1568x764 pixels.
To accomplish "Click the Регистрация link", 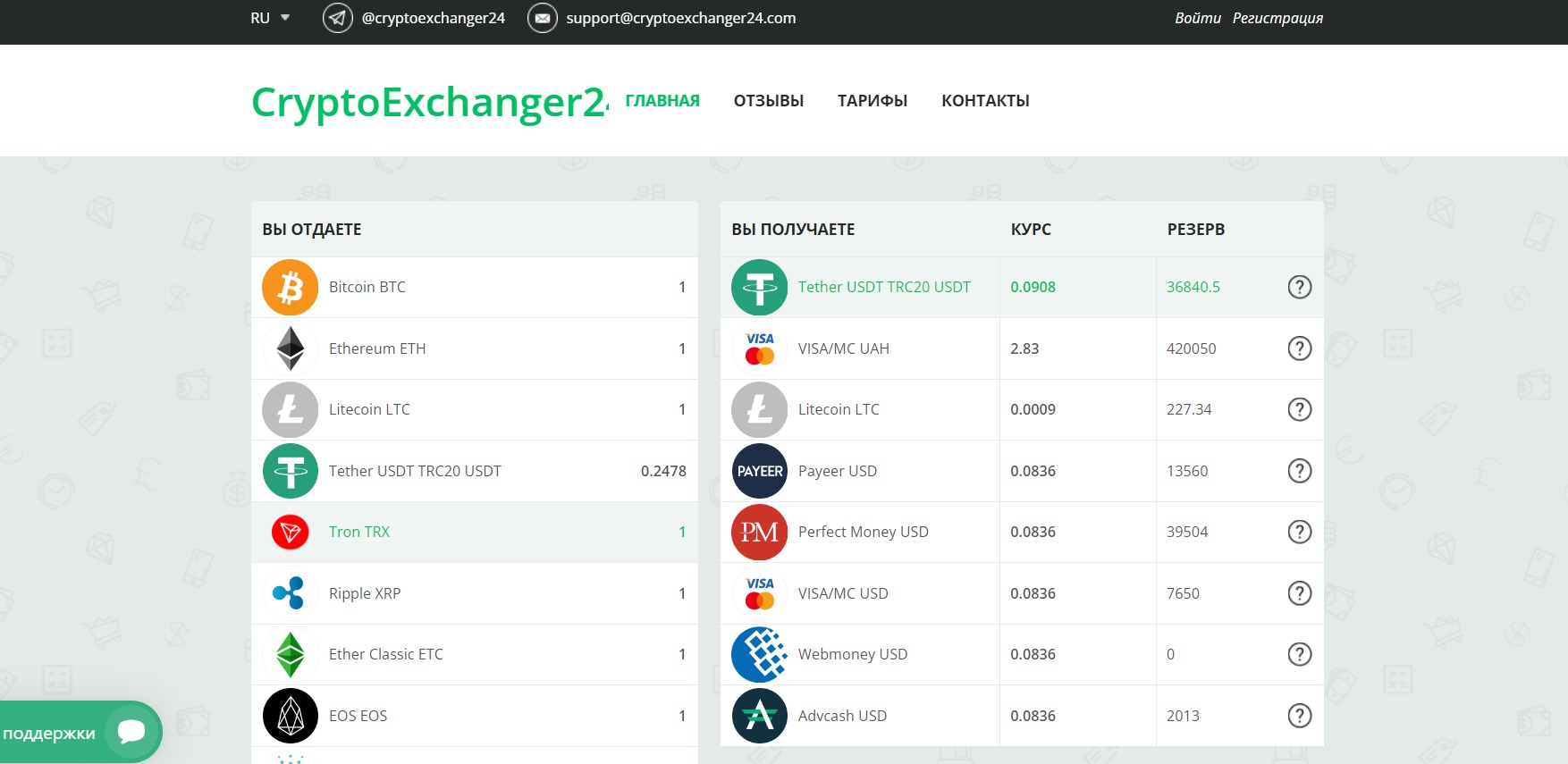I will coord(1277,18).
